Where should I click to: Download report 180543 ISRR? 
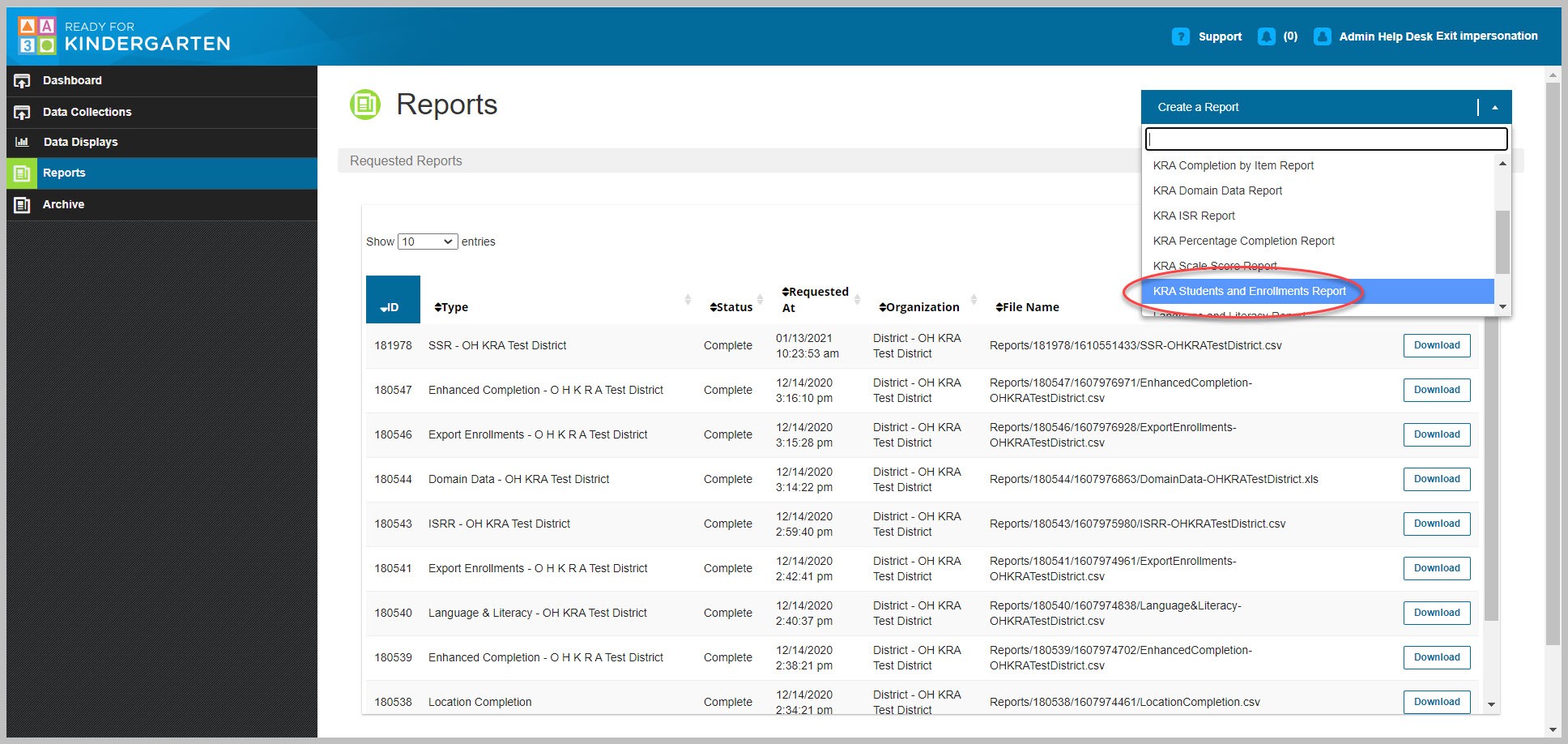tap(1437, 524)
